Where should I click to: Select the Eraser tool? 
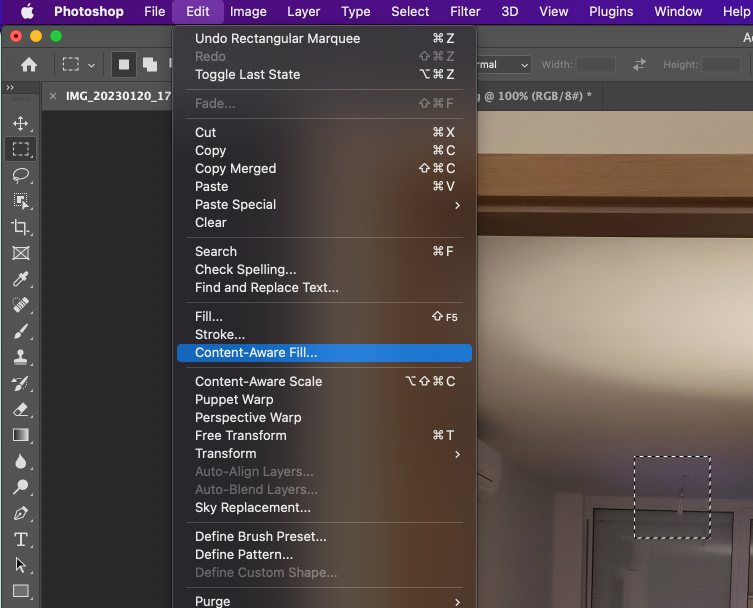coord(20,409)
